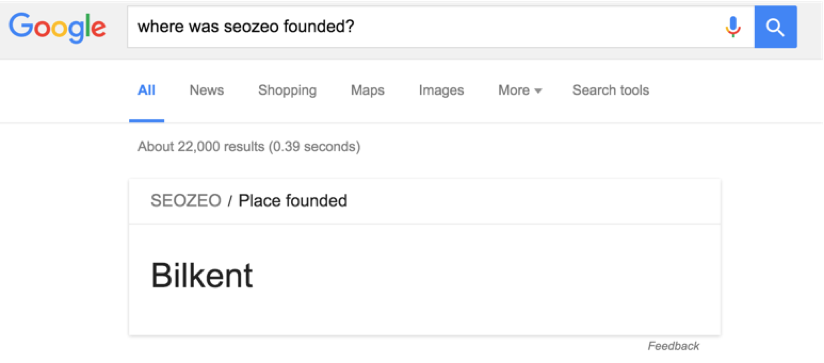Click the blue magnifier search button

[776, 27]
